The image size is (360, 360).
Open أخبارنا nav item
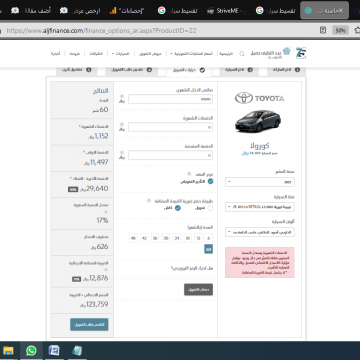click(55, 54)
